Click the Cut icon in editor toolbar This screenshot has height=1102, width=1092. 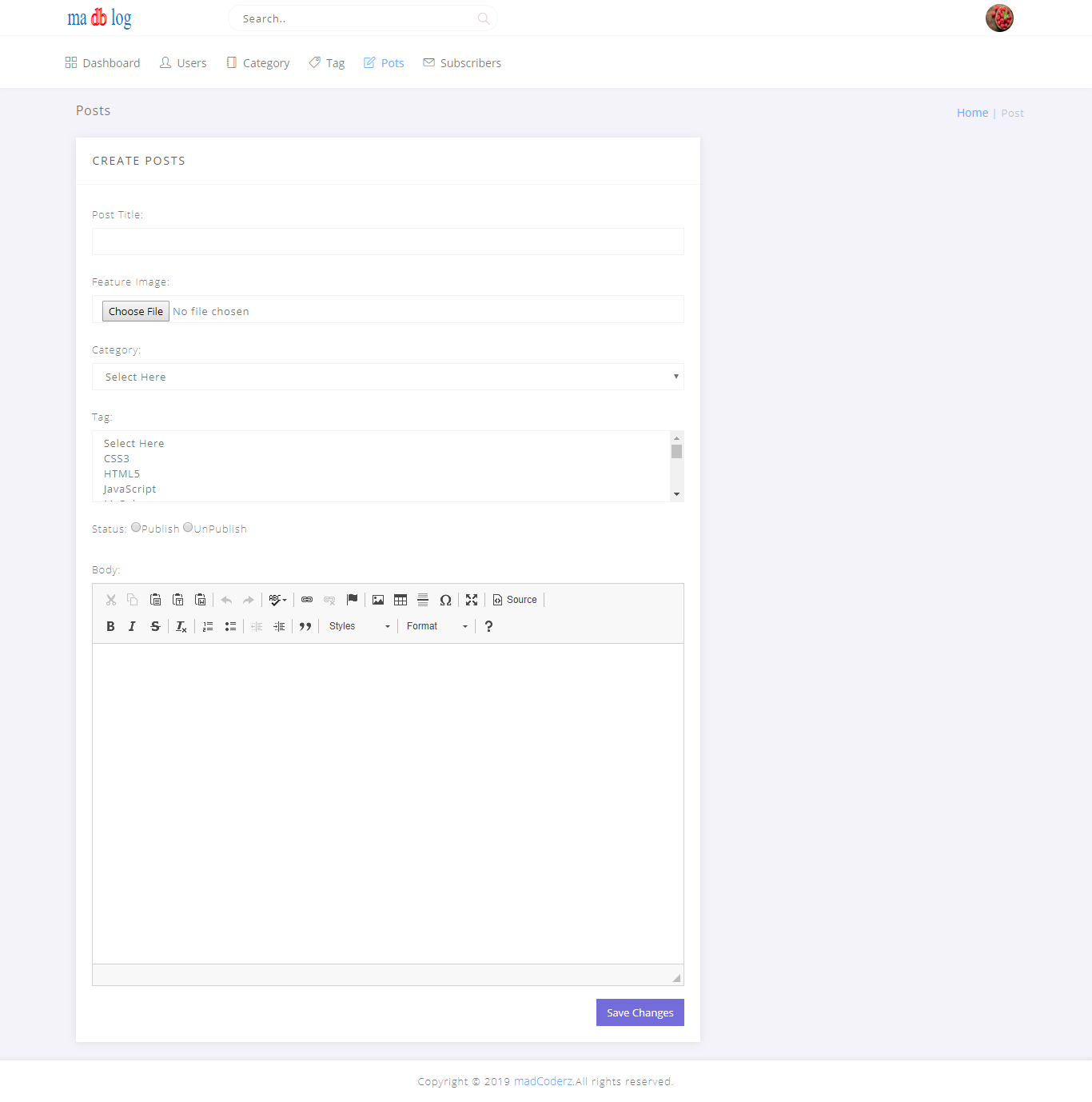tap(111, 600)
